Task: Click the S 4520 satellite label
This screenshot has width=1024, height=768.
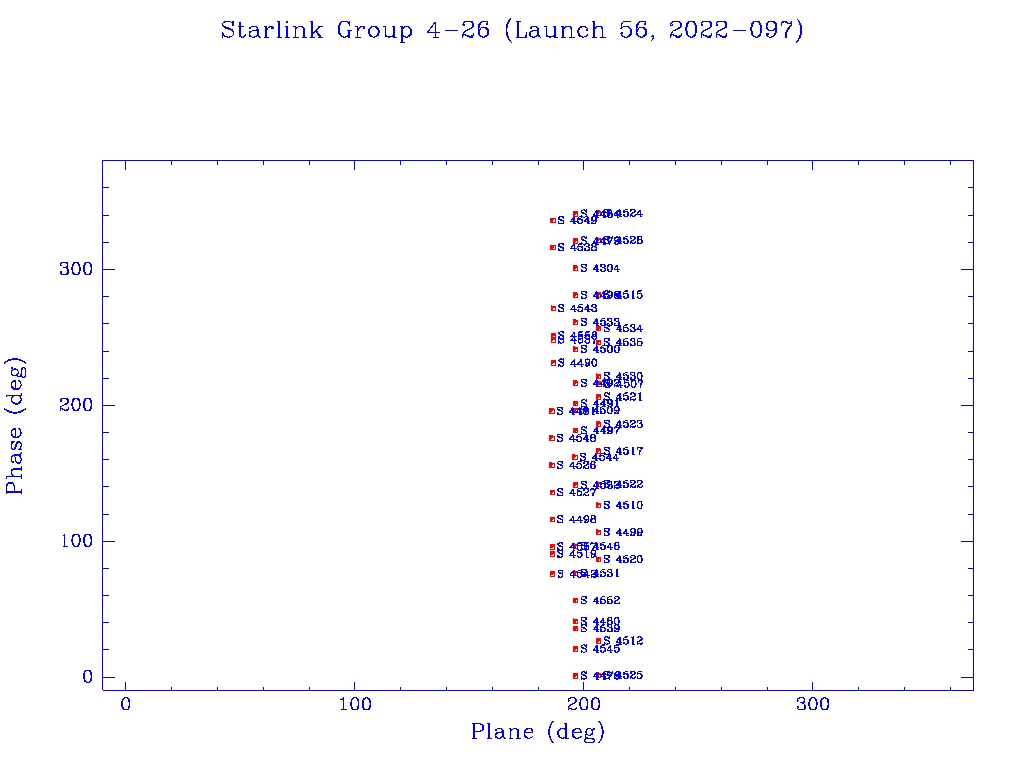Action: coord(623,560)
